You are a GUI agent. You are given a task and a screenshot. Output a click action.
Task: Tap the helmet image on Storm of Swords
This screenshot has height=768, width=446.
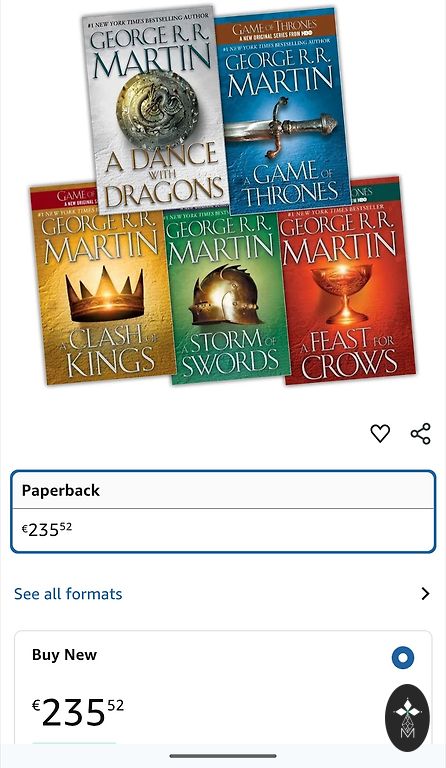pyautogui.click(x=225, y=295)
